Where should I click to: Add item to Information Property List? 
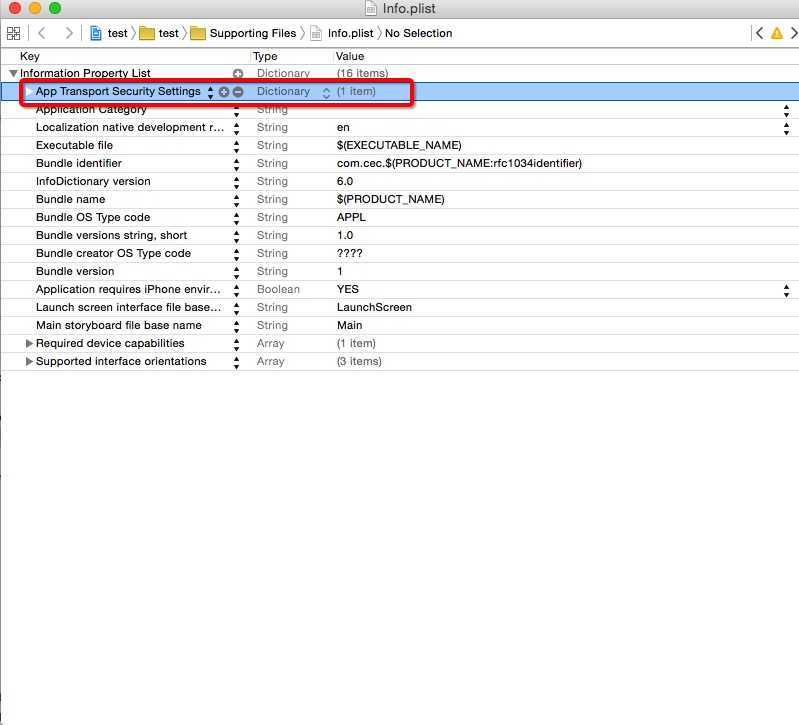tap(237, 73)
